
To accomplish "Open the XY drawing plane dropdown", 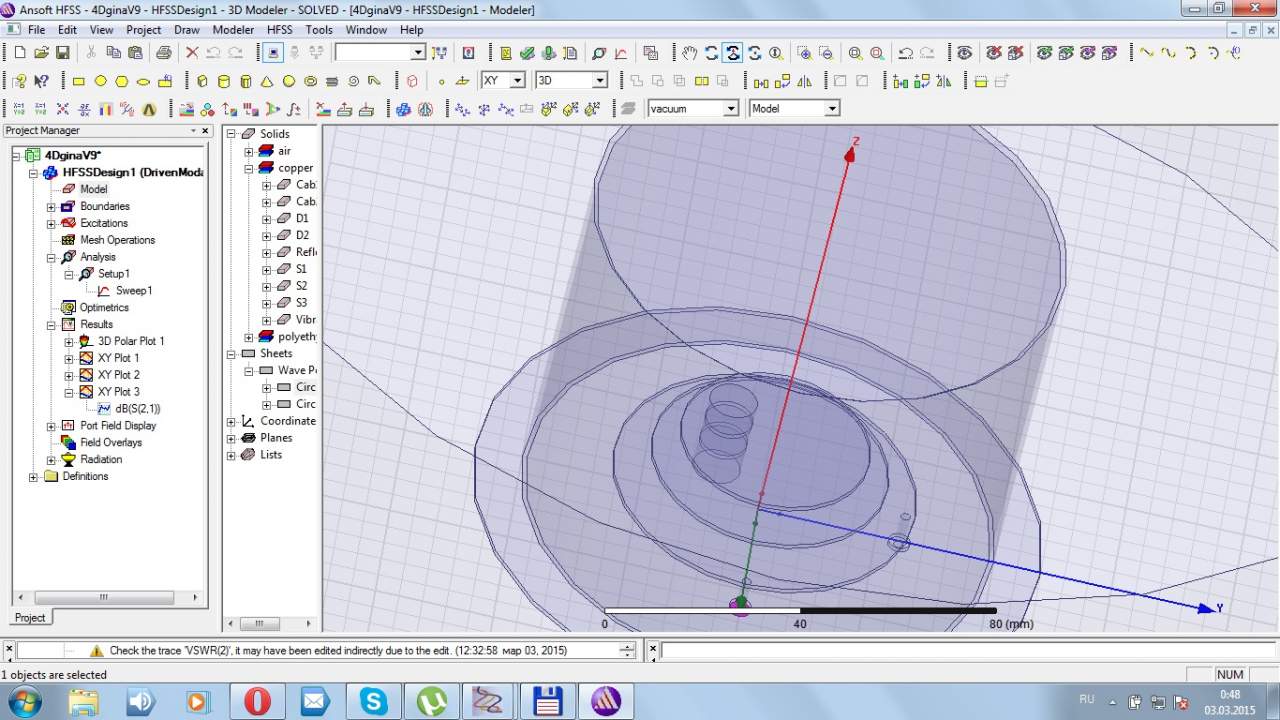I will coord(517,81).
